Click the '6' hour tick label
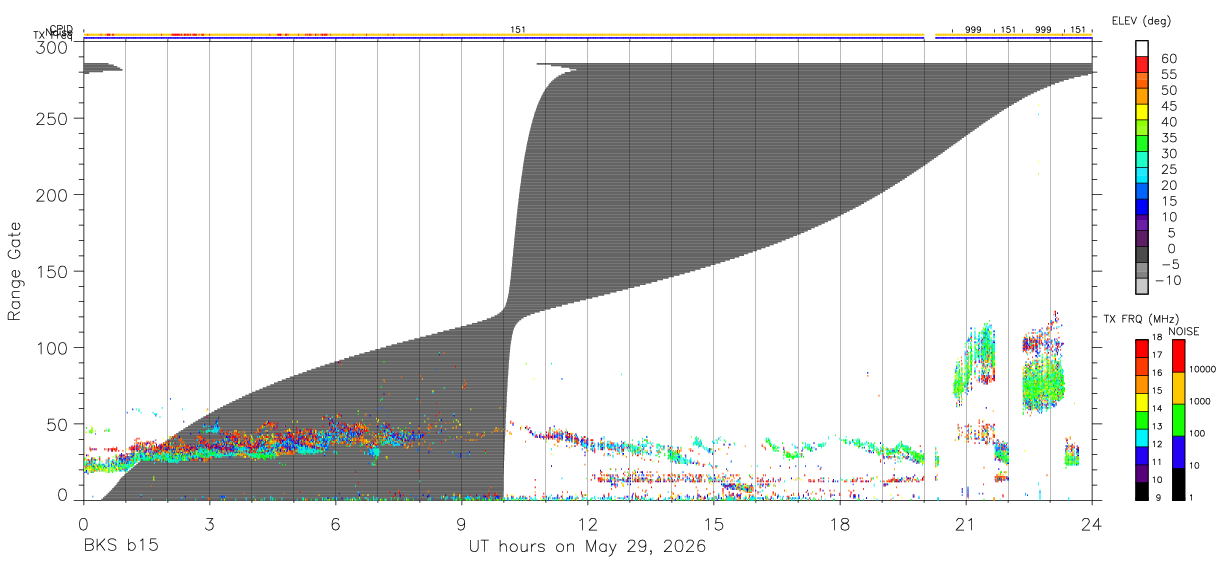Screen dimensions: 1228x567 [x=335, y=522]
